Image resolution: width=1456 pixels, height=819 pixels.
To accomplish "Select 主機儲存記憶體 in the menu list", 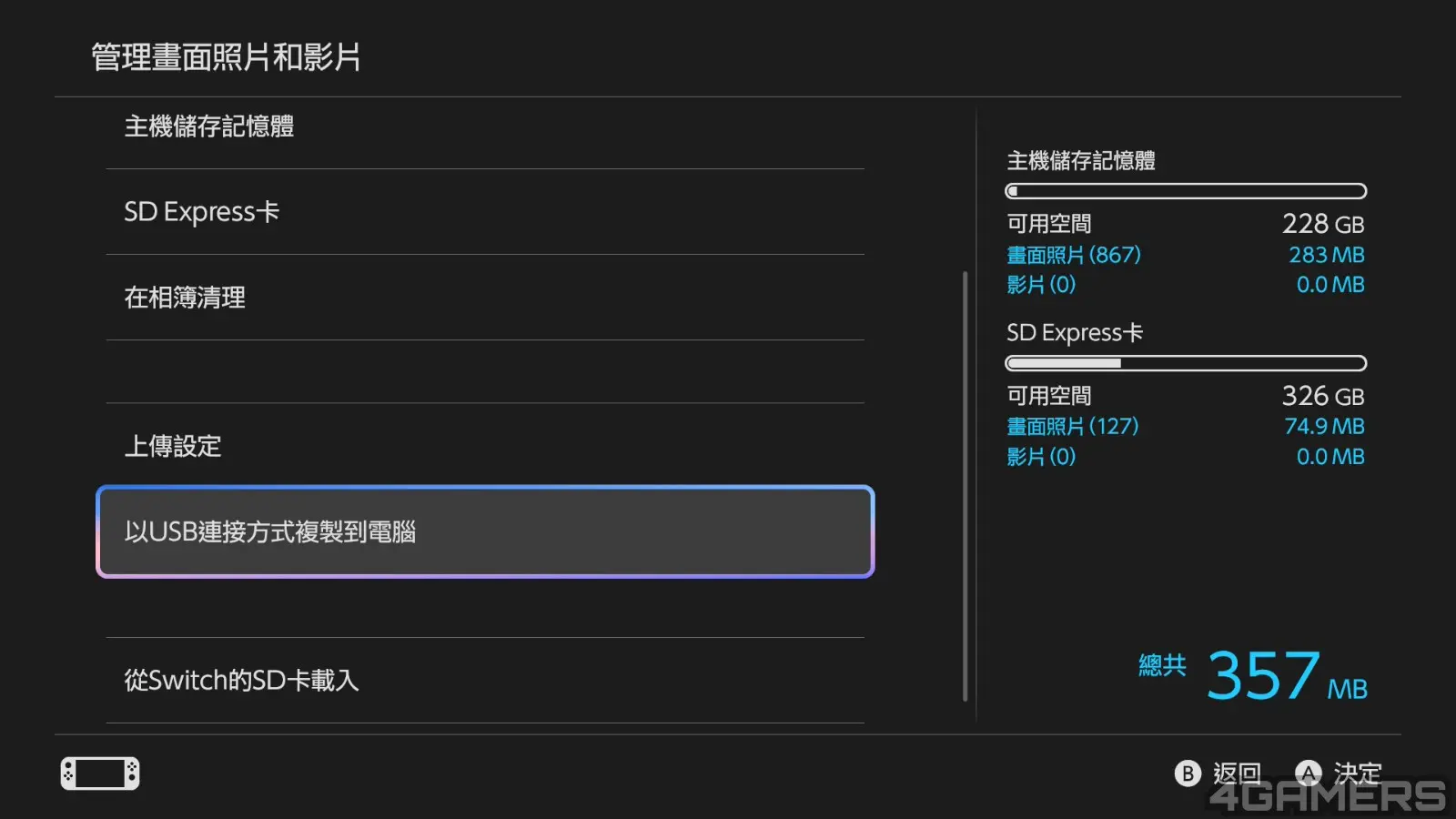I will 485,126.
